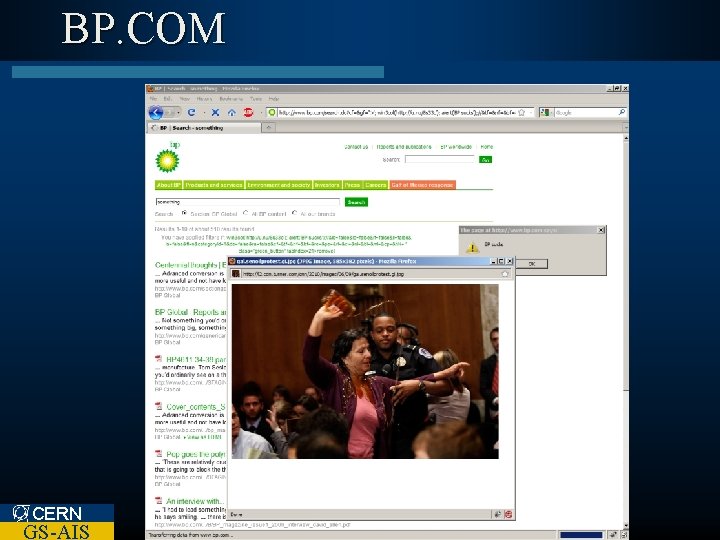The width and height of the screenshot is (720, 540).
Task: Click the main window vertical scrollbar
Action: tap(625, 331)
